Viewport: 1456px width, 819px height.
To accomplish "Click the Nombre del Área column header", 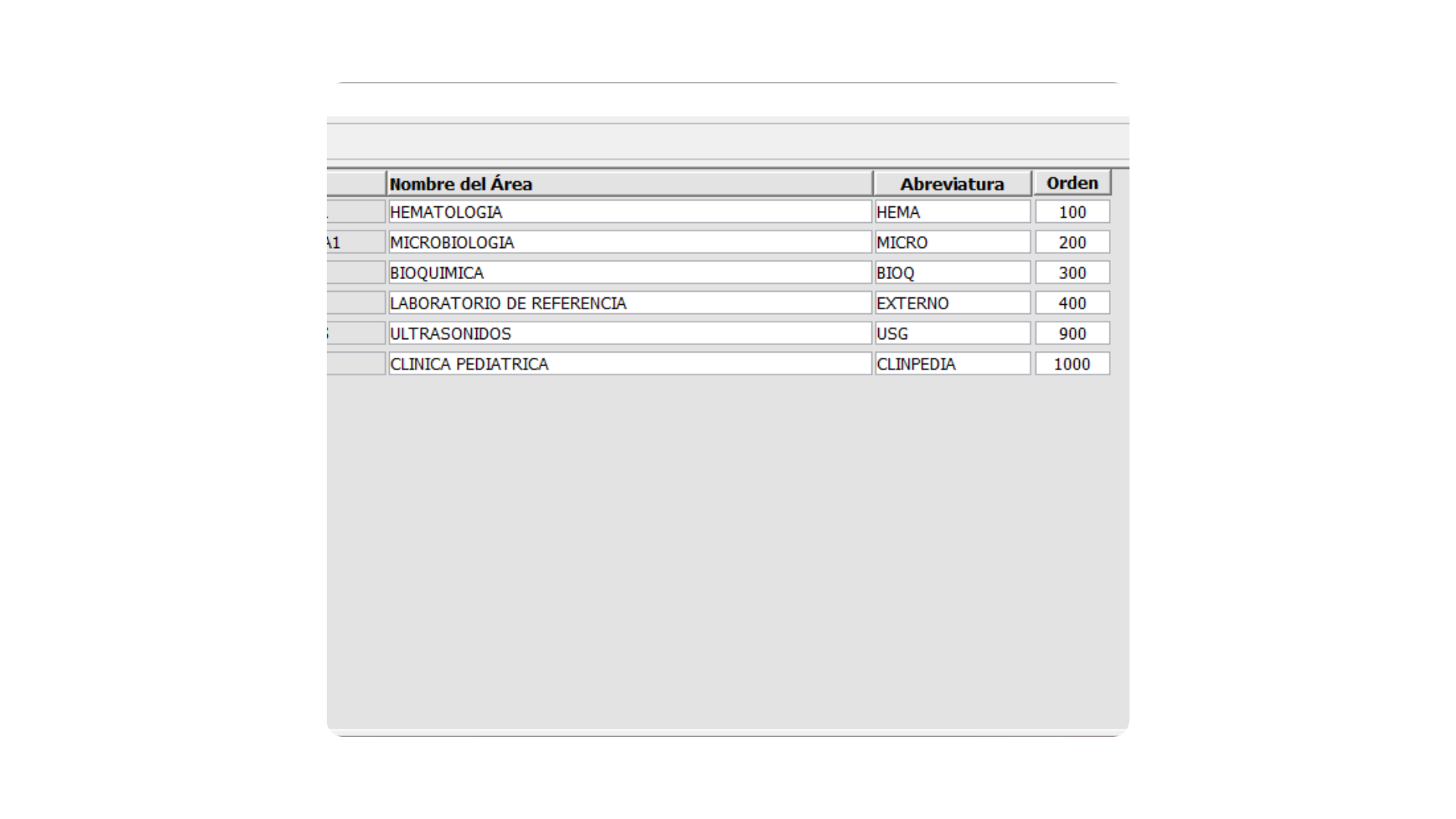I will [x=629, y=184].
